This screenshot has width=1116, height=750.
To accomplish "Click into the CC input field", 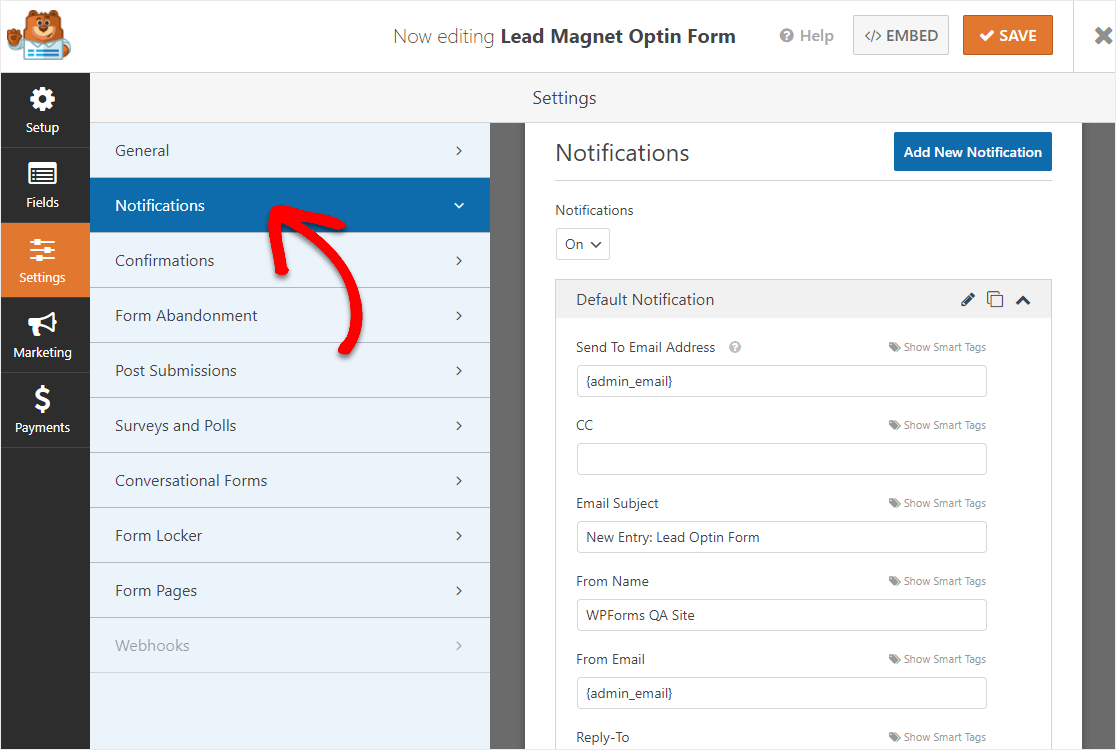I will coord(781,459).
